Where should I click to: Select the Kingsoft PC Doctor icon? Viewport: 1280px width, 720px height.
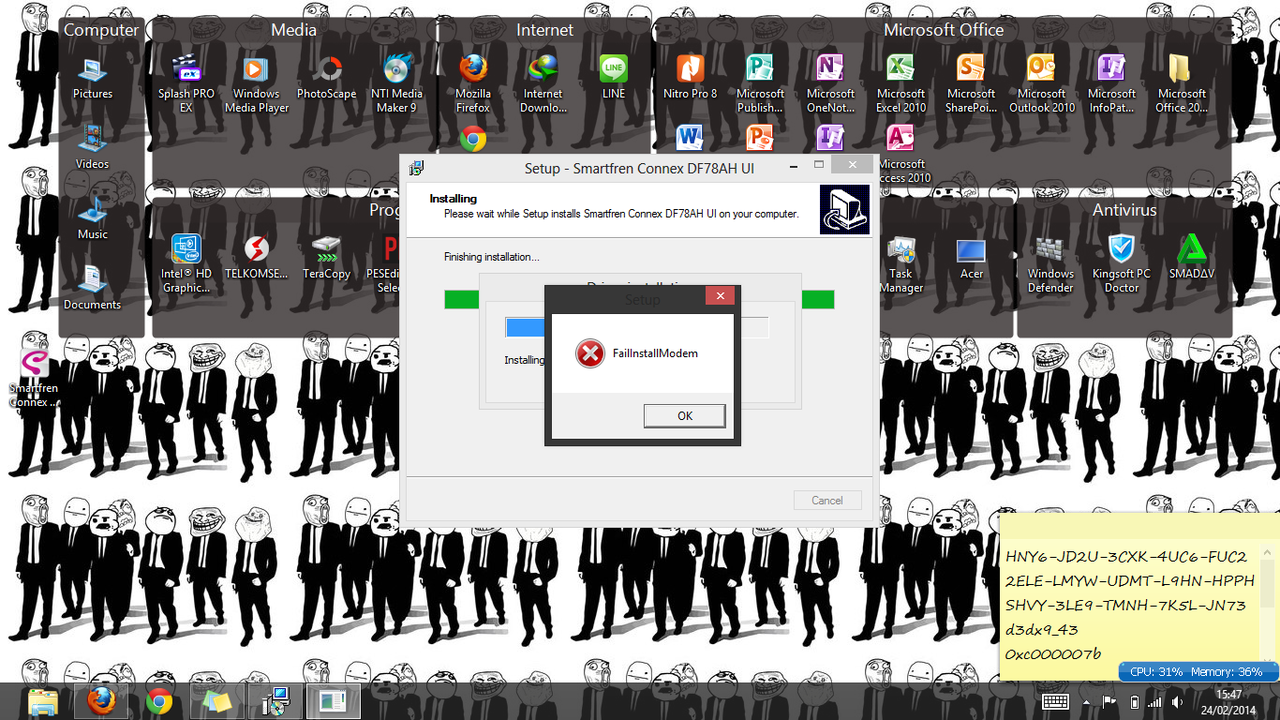pyautogui.click(x=1121, y=264)
